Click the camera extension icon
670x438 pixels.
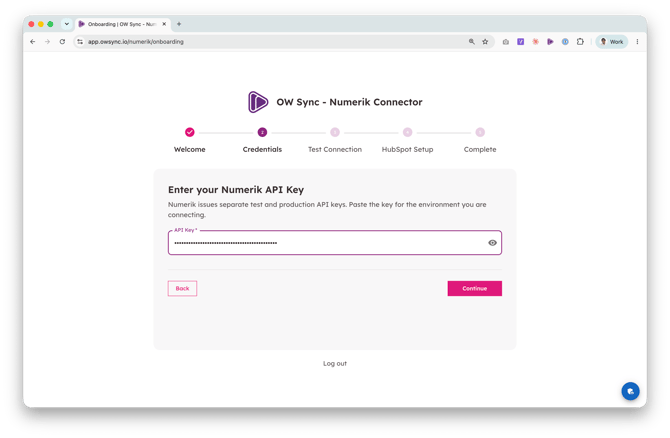click(x=505, y=41)
